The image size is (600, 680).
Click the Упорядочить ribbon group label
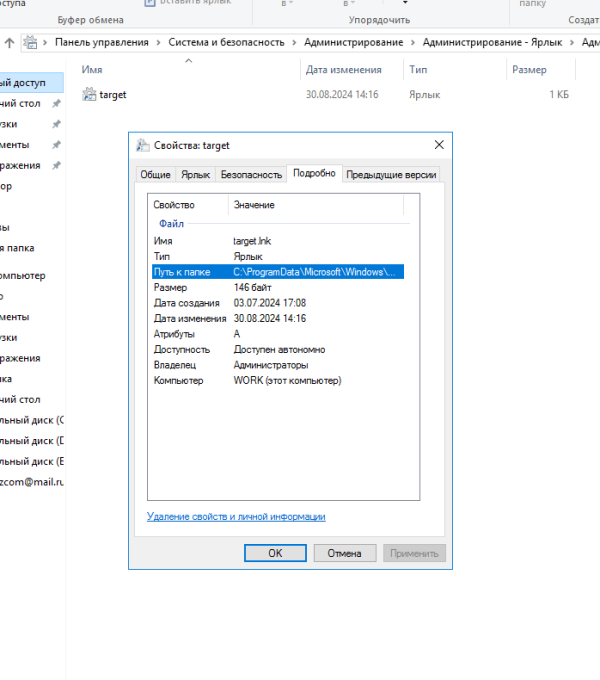click(x=379, y=20)
